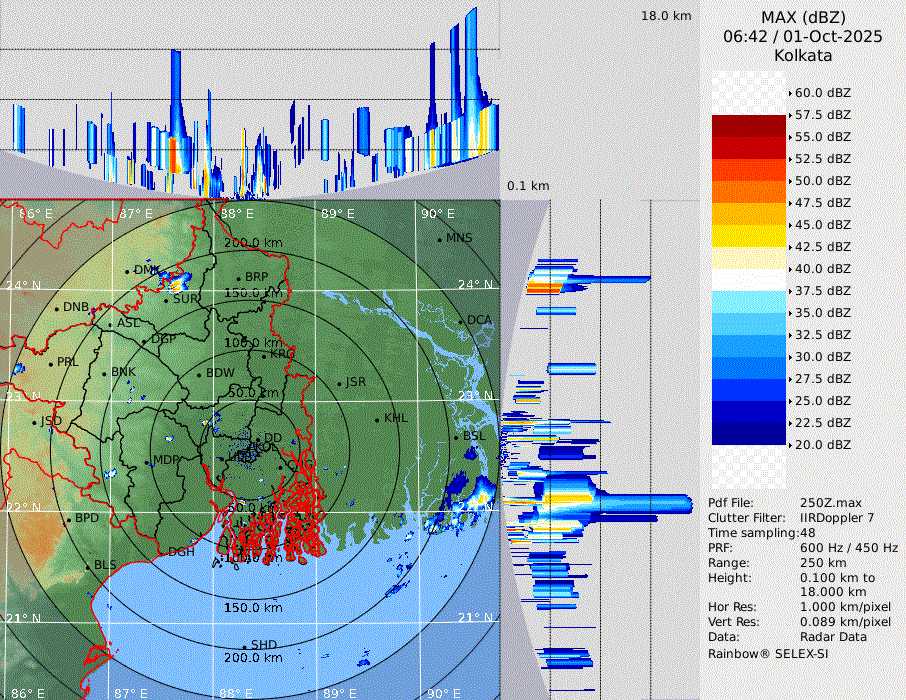This screenshot has height=700, width=906.
Task: Click the Kolkata radar name label
Action: click(x=803, y=55)
